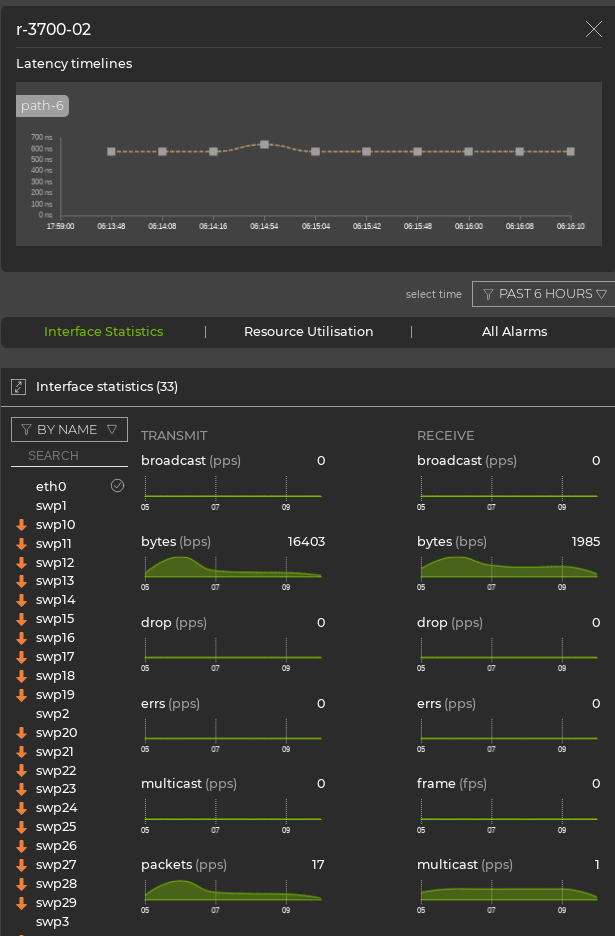Click the path-6 latency label
615x936 pixels.
[42, 106]
